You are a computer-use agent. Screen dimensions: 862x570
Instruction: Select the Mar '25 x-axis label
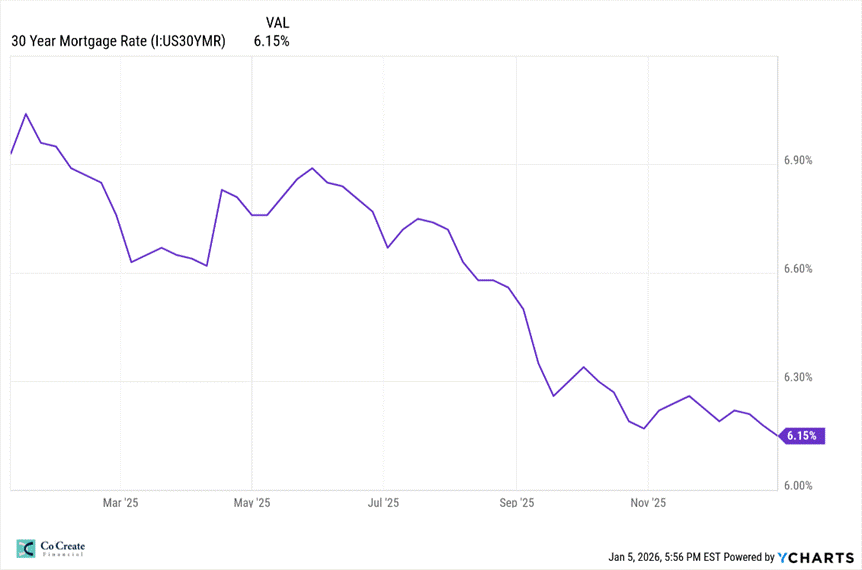[x=120, y=502]
